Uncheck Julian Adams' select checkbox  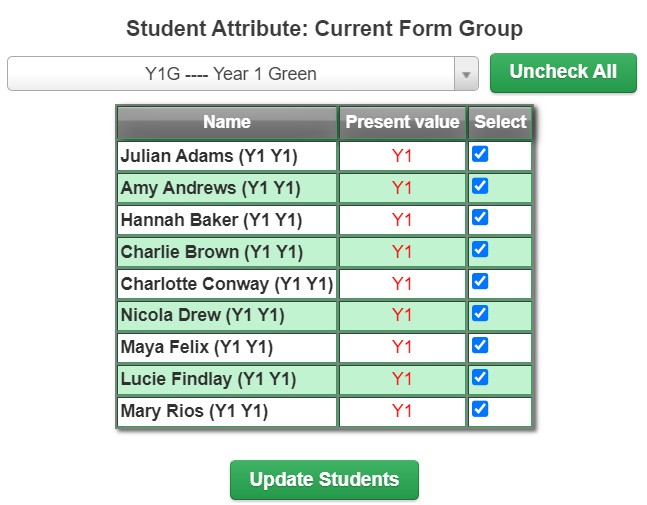(x=480, y=154)
